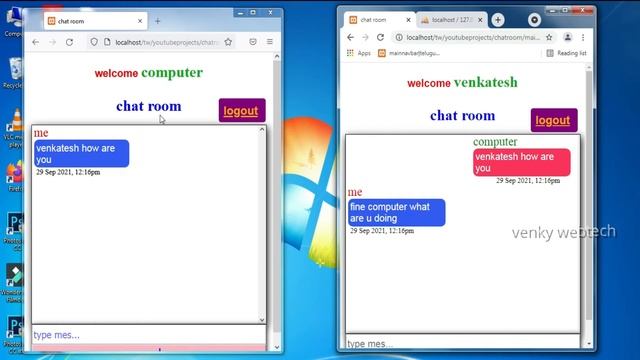The image size is (640, 360).
Task: Go back in the Chrome window
Action: click(350, 37)
